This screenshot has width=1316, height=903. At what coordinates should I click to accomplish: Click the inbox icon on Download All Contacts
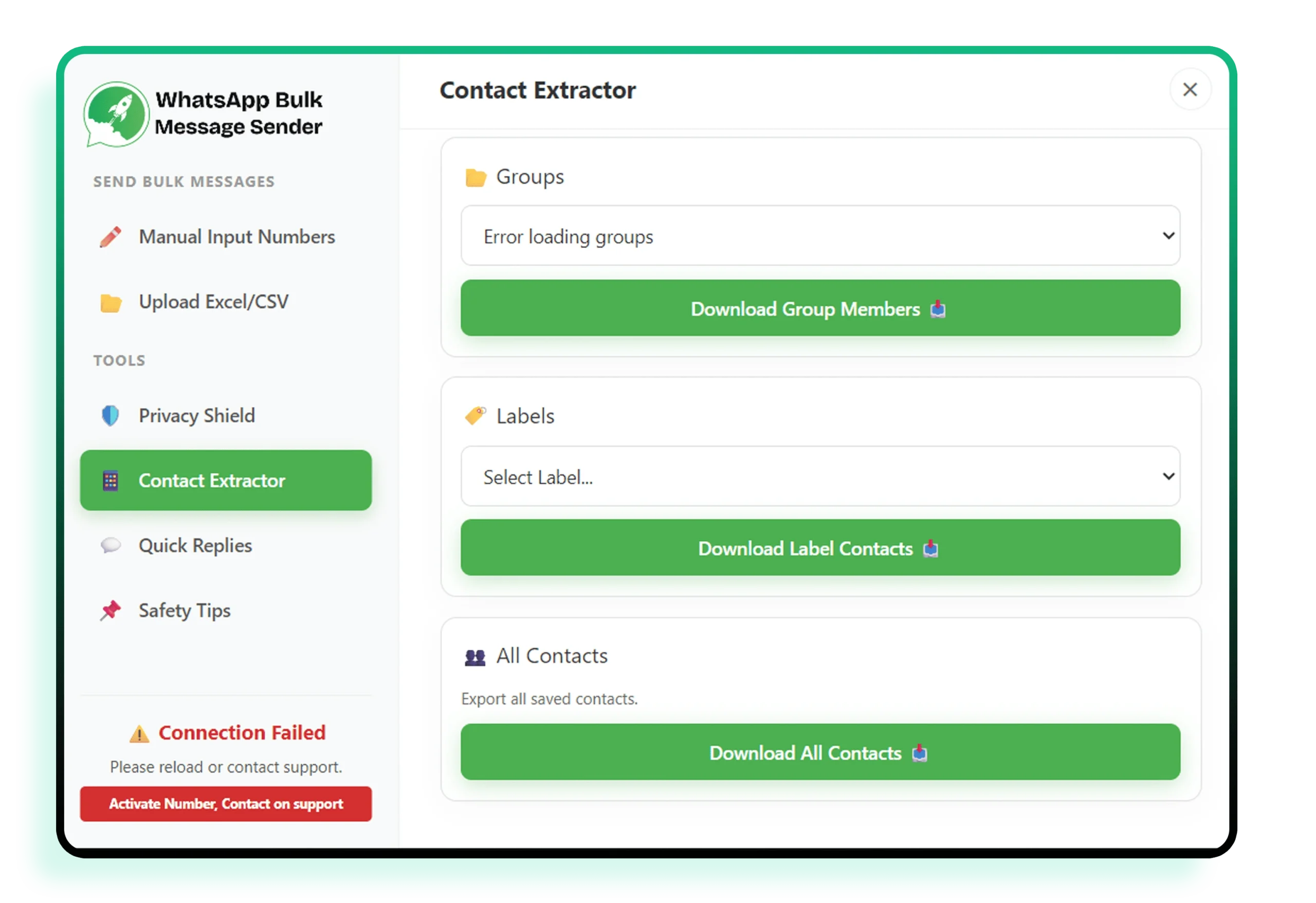coord(920,753)
